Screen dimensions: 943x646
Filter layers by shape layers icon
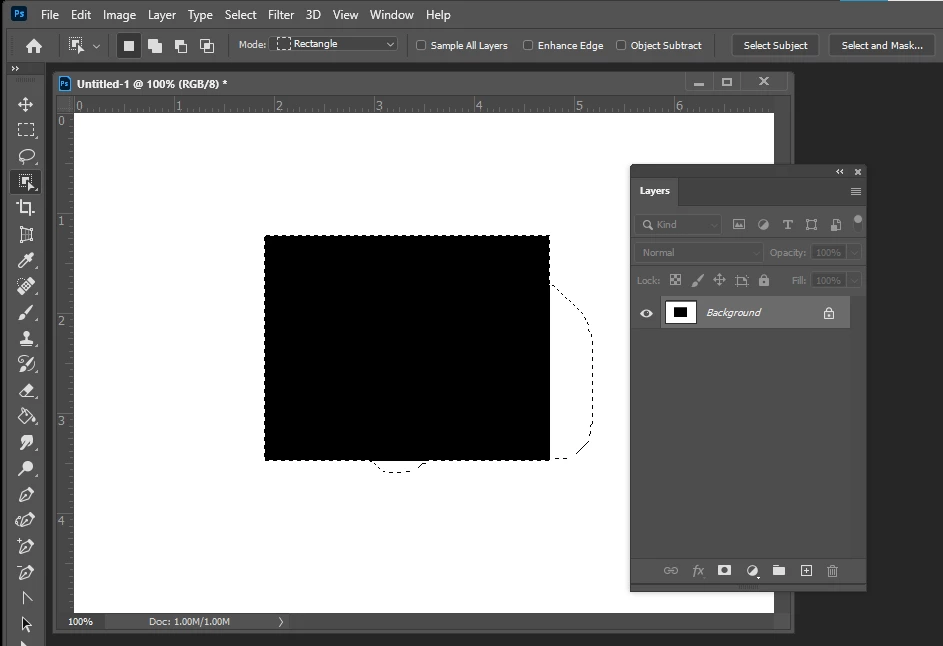click(x=811, y=224)
